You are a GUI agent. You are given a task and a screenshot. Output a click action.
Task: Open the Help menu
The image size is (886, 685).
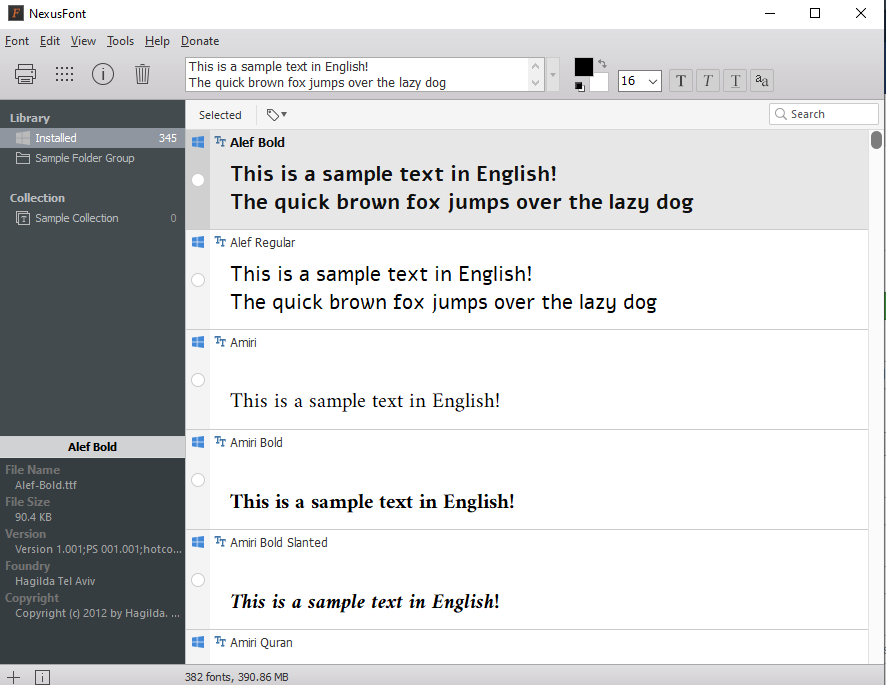pos(157,41)
